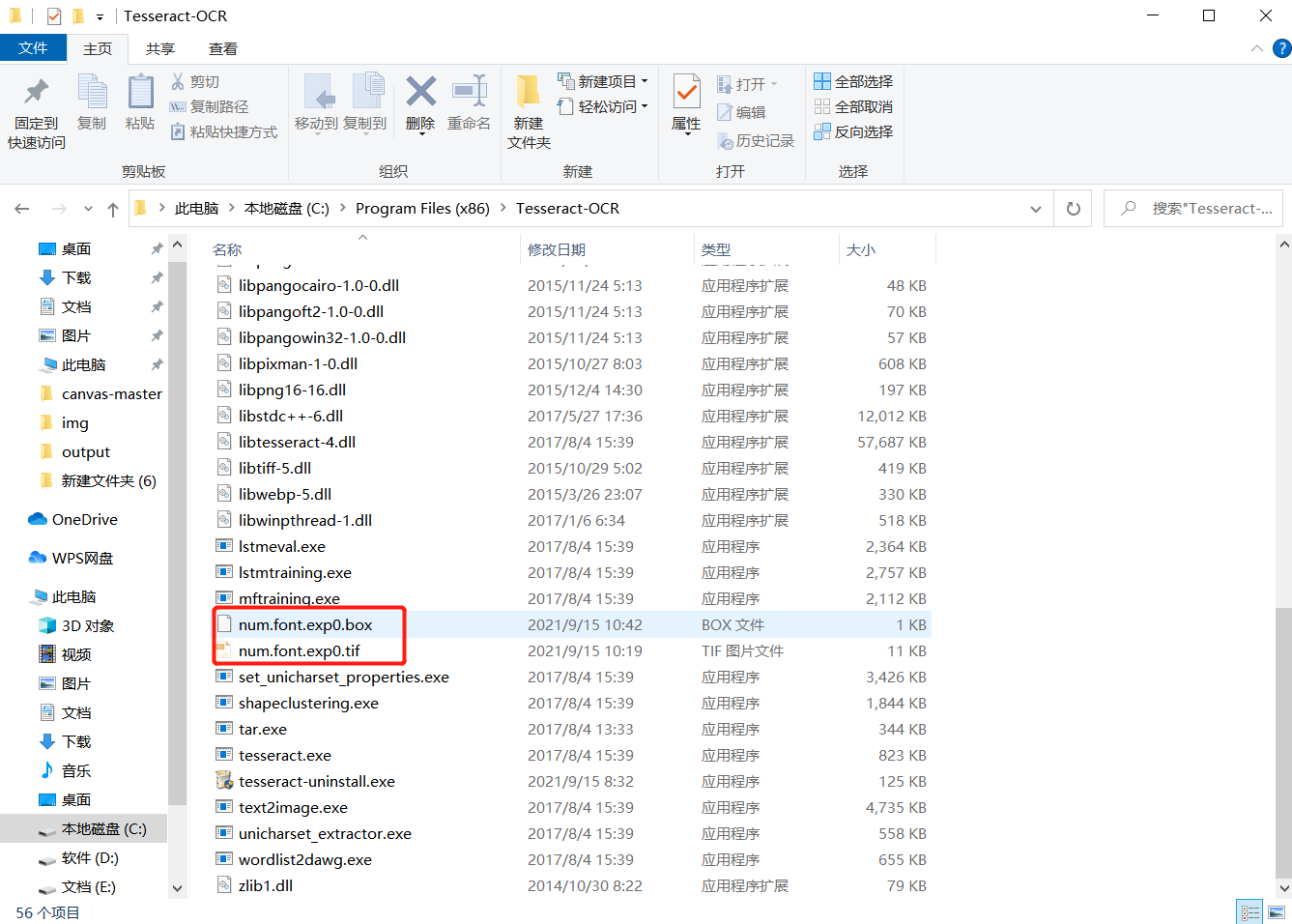Click the History (历史记录) ribbon button

coord(756,140)
